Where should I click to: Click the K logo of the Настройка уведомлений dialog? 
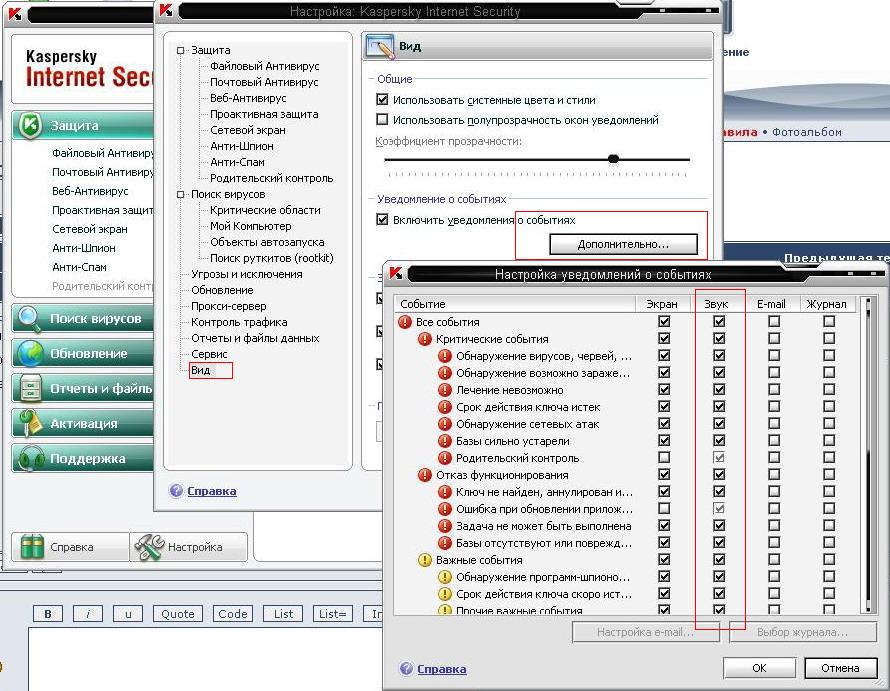(396, 273)
